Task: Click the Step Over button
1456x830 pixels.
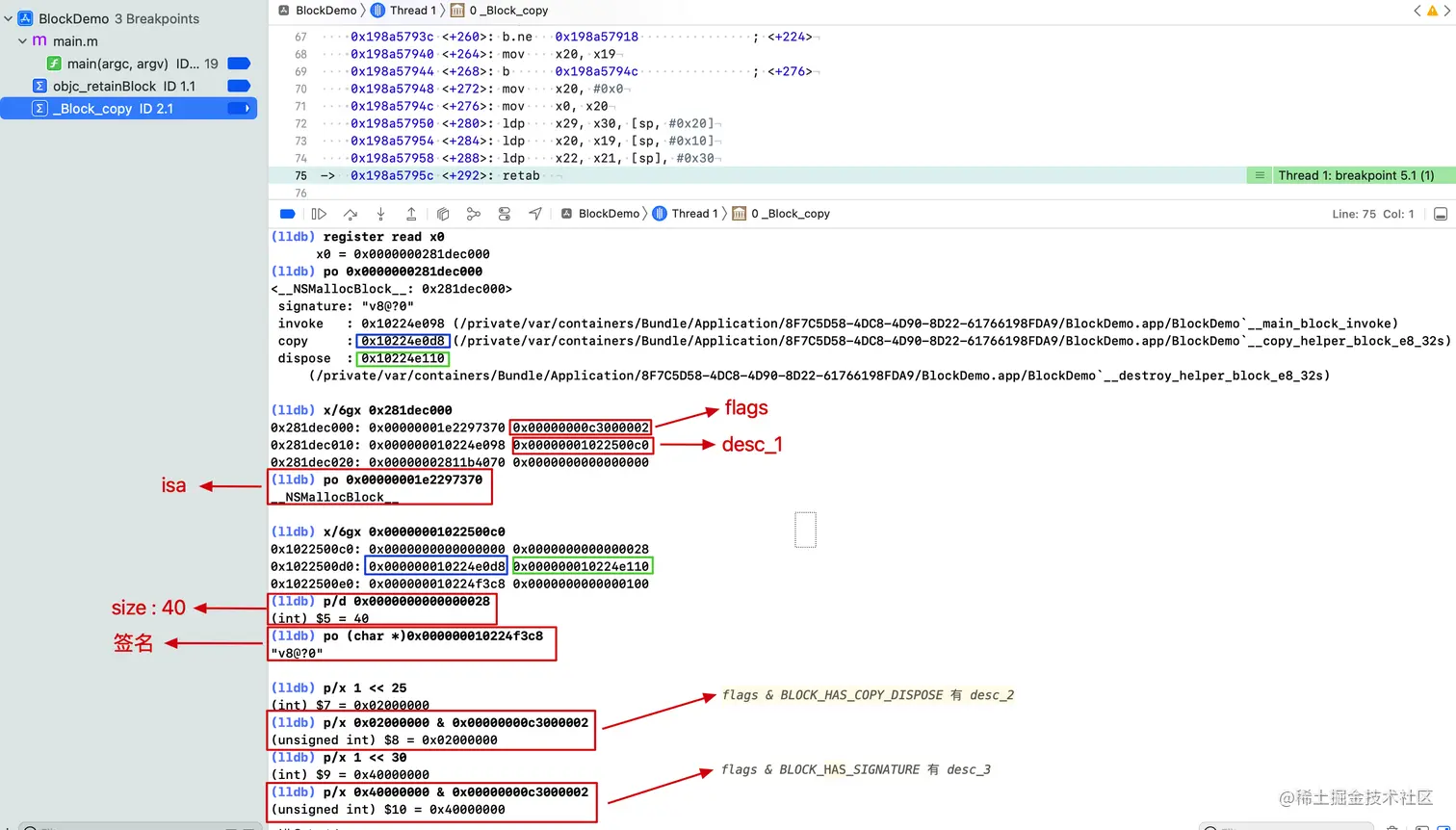Action: pyautogui.click(x=351, y=214)
